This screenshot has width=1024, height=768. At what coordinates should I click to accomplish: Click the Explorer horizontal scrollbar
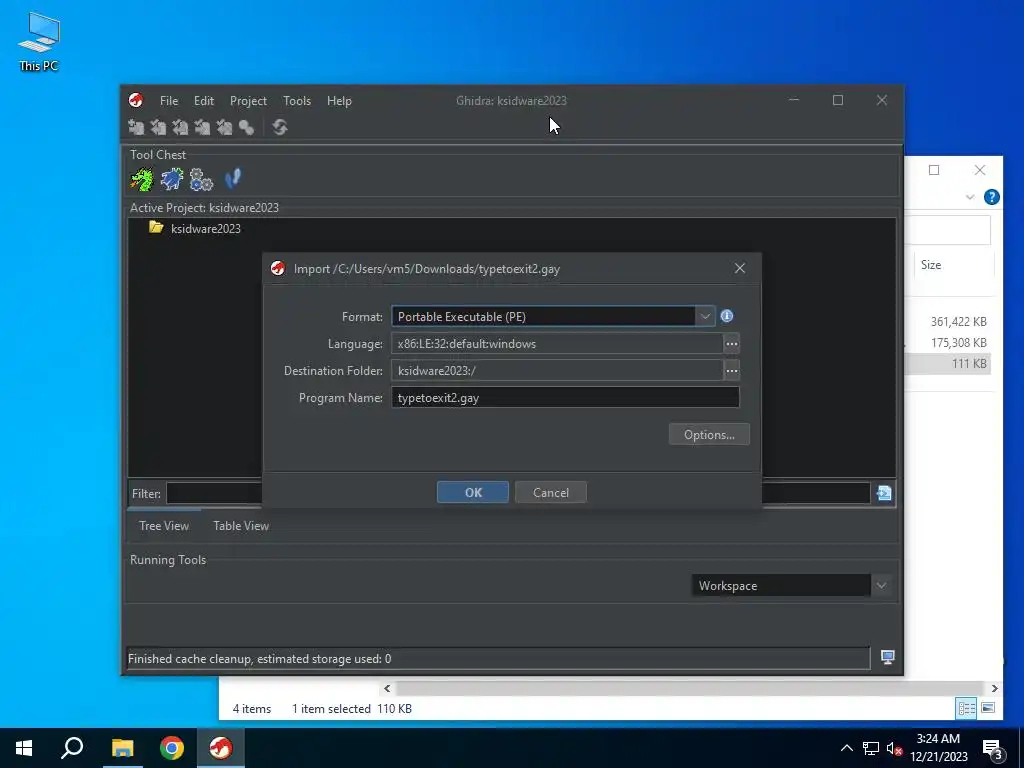(x=689, y=688)
